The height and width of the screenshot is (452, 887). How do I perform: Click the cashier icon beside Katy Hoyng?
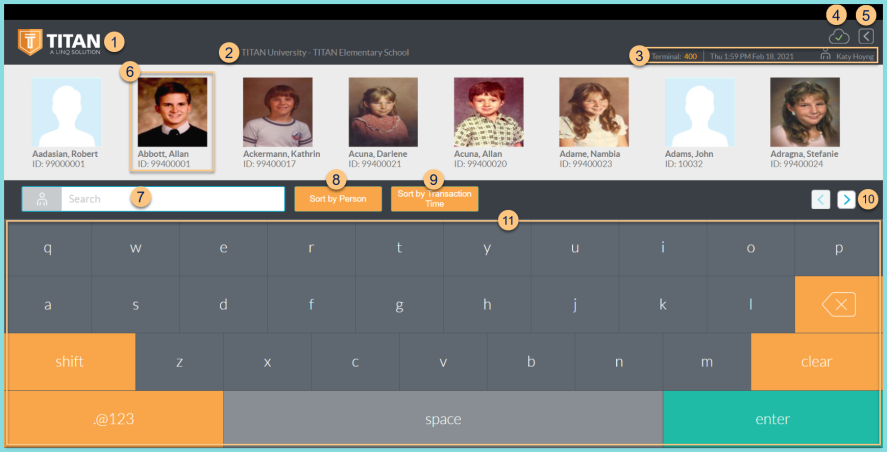825,55
